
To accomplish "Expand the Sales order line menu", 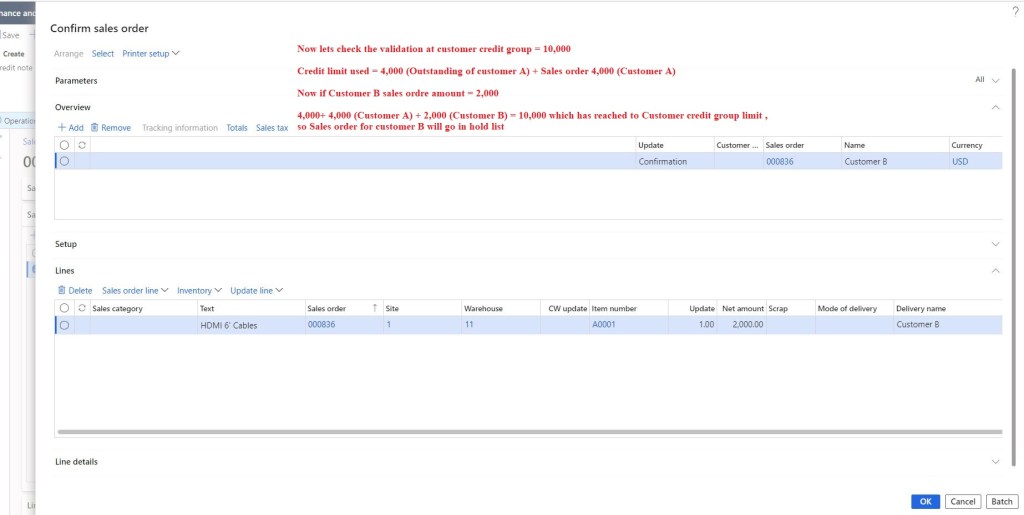I will (135, 290).
